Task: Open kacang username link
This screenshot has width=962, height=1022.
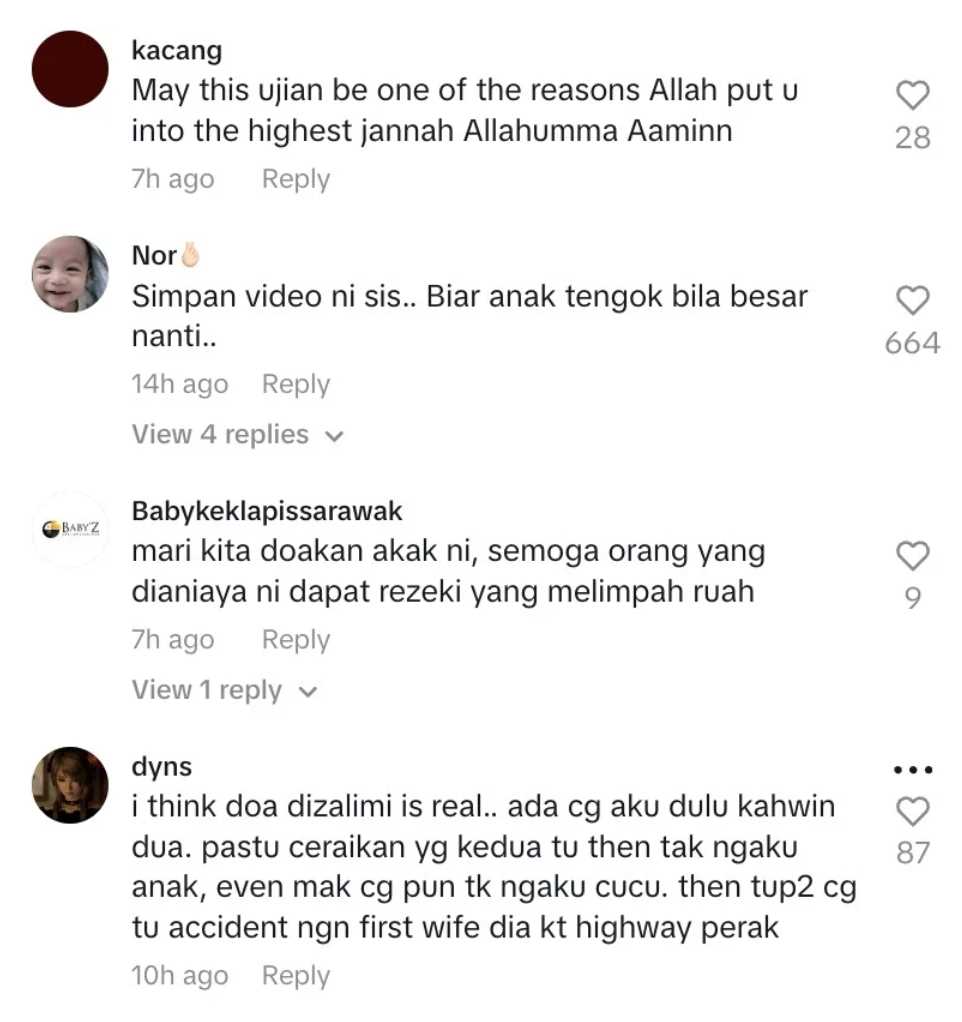Action: pos(177,51)
